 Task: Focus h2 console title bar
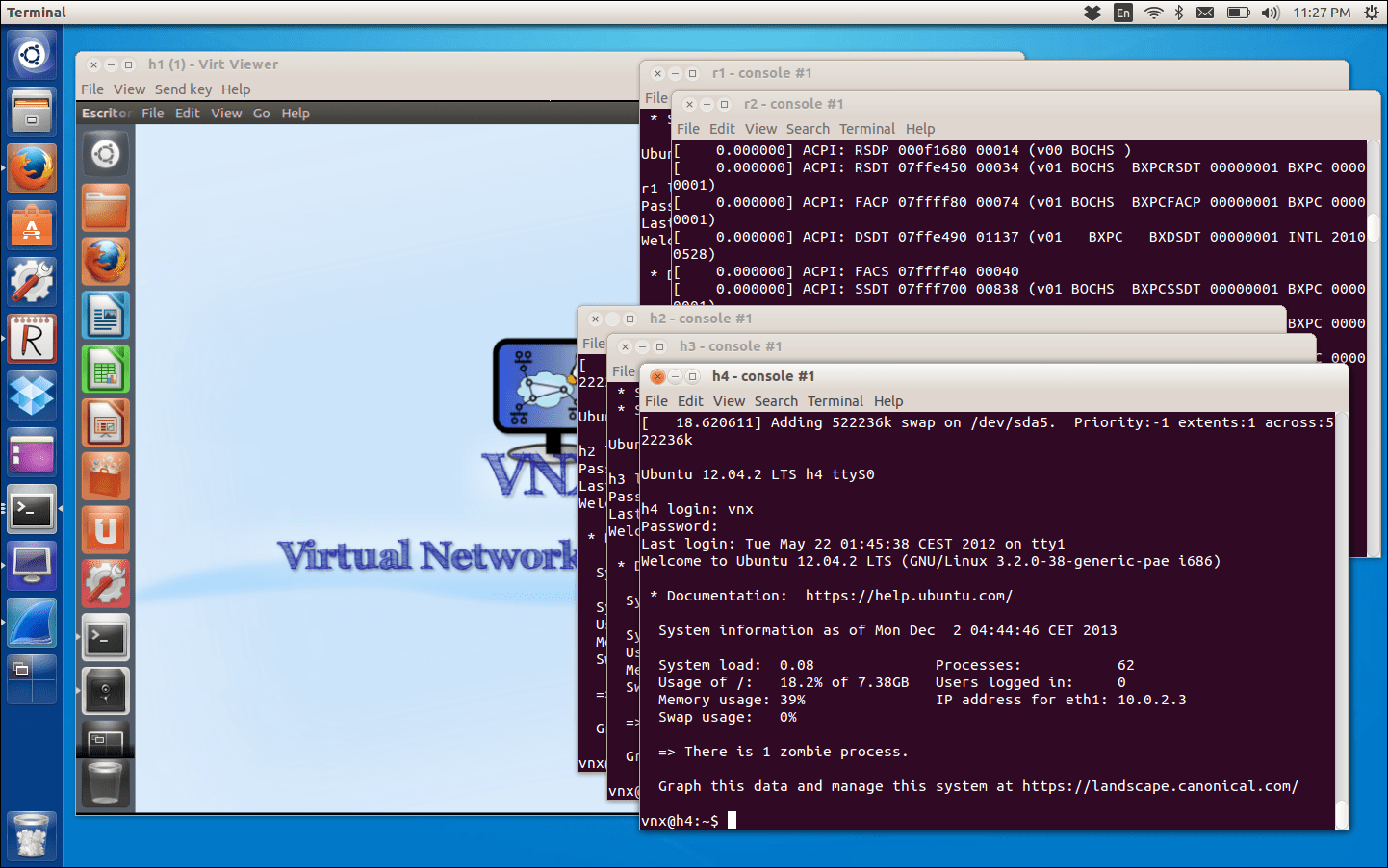[x=932, y=319]
